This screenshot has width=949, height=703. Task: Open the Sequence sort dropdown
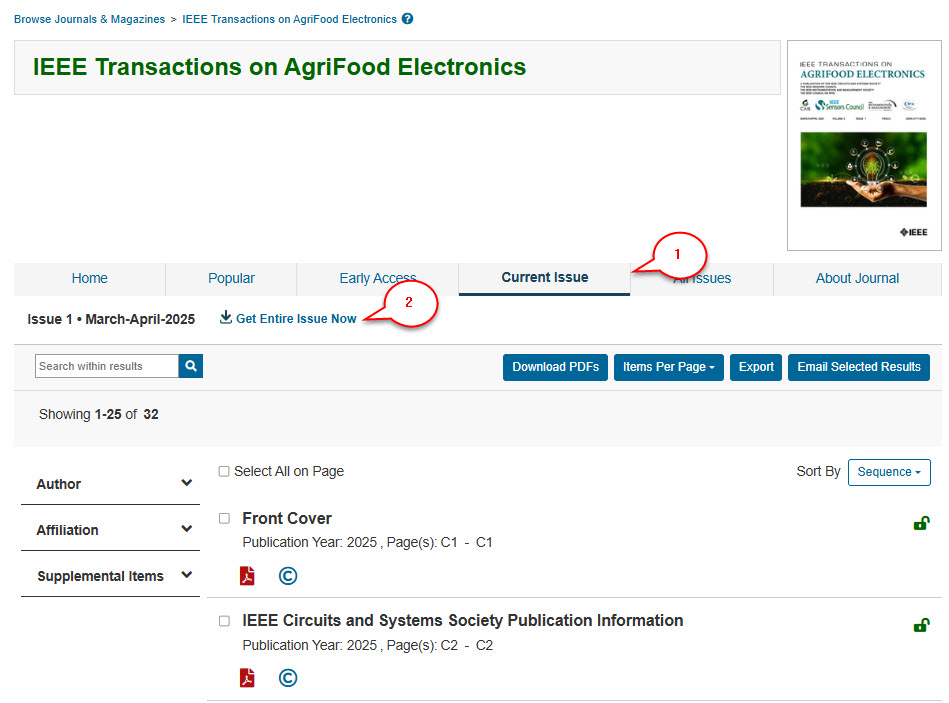pos(888,472)
